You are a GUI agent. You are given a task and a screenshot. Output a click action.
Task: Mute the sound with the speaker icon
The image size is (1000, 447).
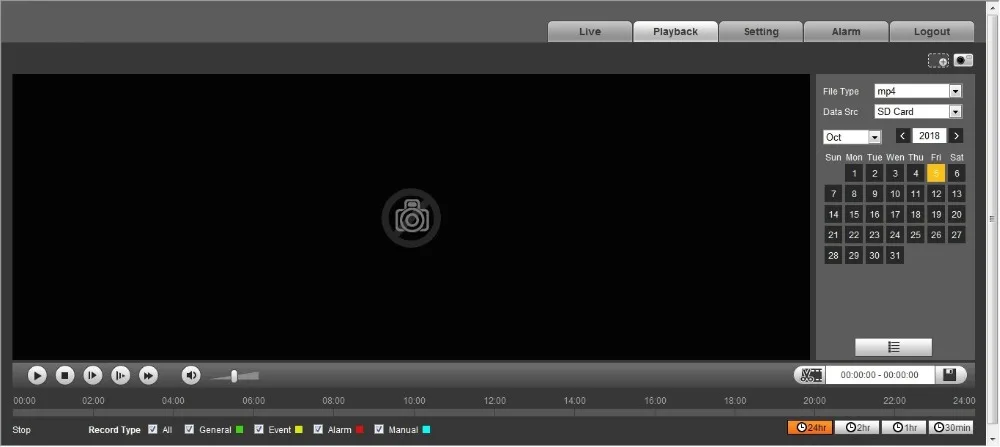[x=191, y=376]
